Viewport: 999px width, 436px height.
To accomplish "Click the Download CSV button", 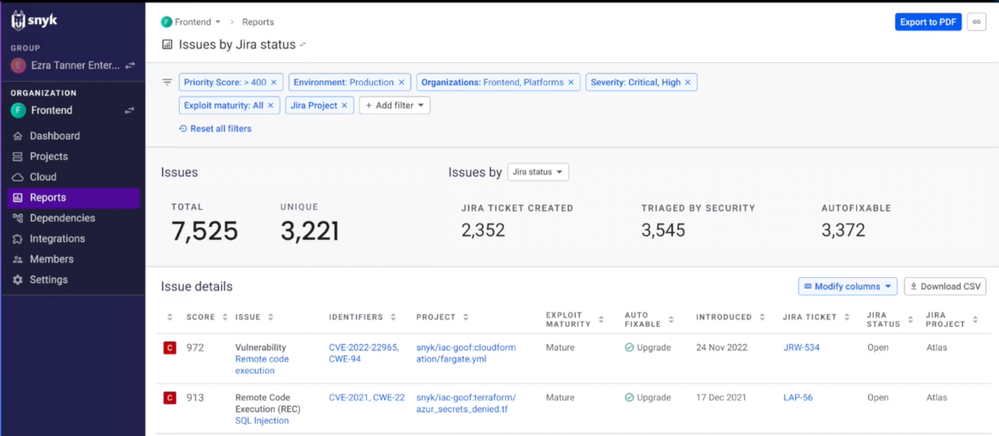I will pos(945,286).
